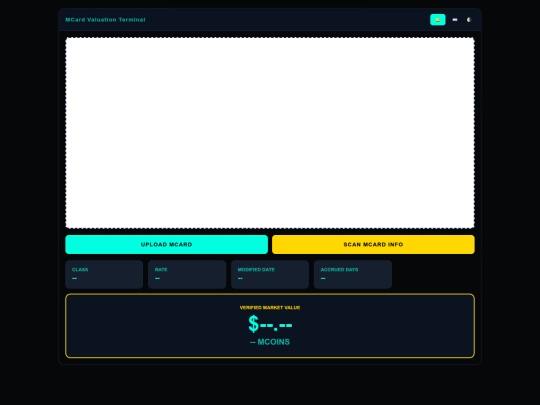The width and height of the screenshot is (540, 405).
Task: Click the 'Verified Market Value' label
Action: click(270, 308)
